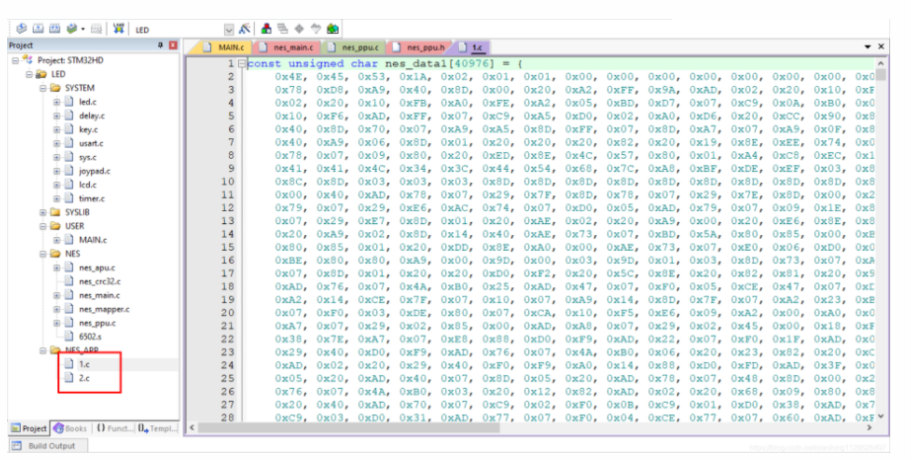
Task: Collapse the NES_APP group folder
Action: click(43, 351)
